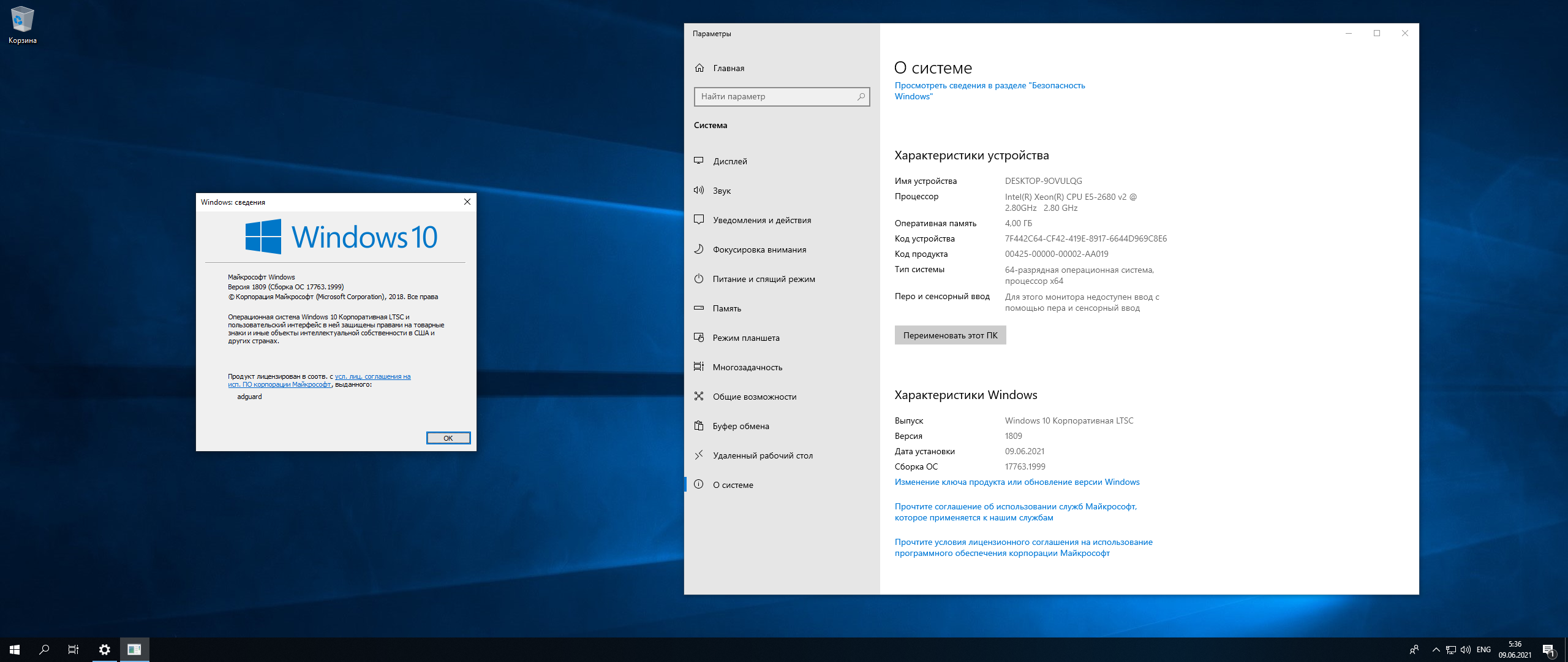Click OK in the Windows: сведения dialog

tap(448, 438)
